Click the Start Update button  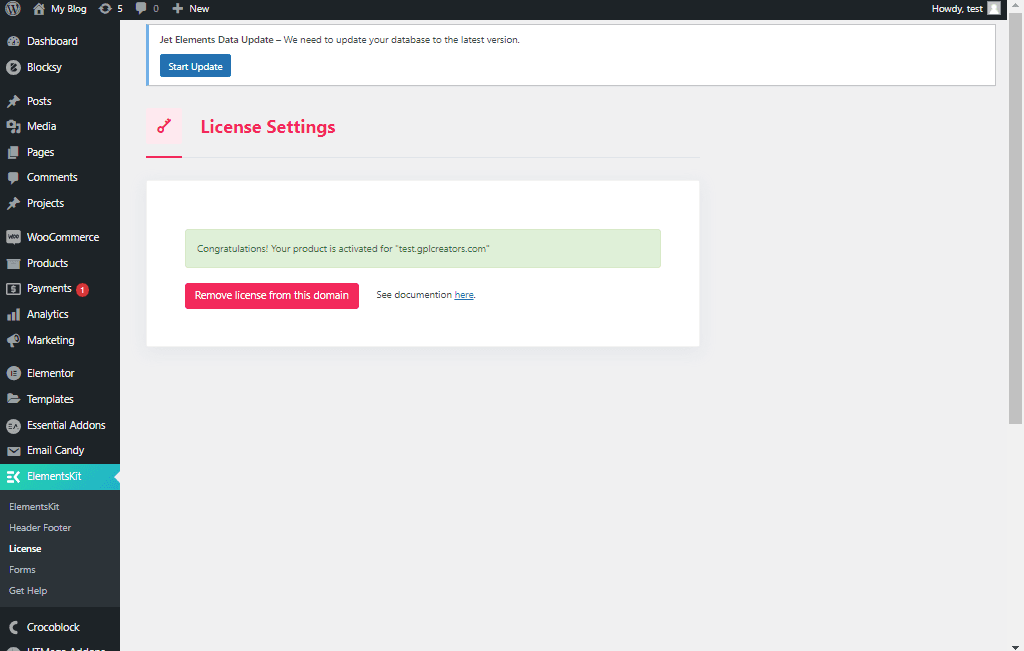tap(195, 66)
